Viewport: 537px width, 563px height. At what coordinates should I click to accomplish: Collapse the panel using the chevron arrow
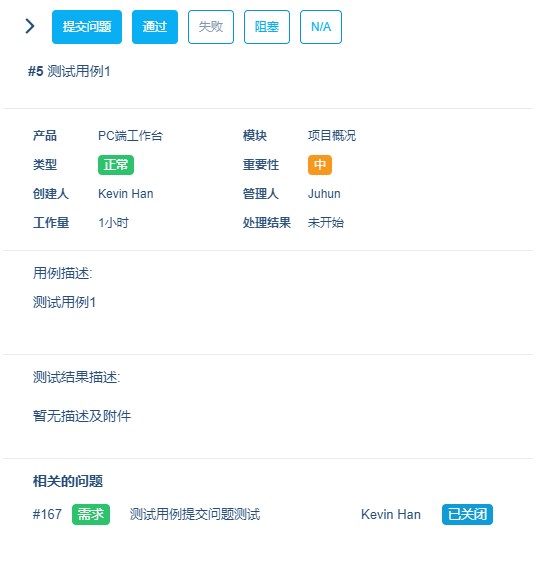pyautogui.click(x=30, y=27)
